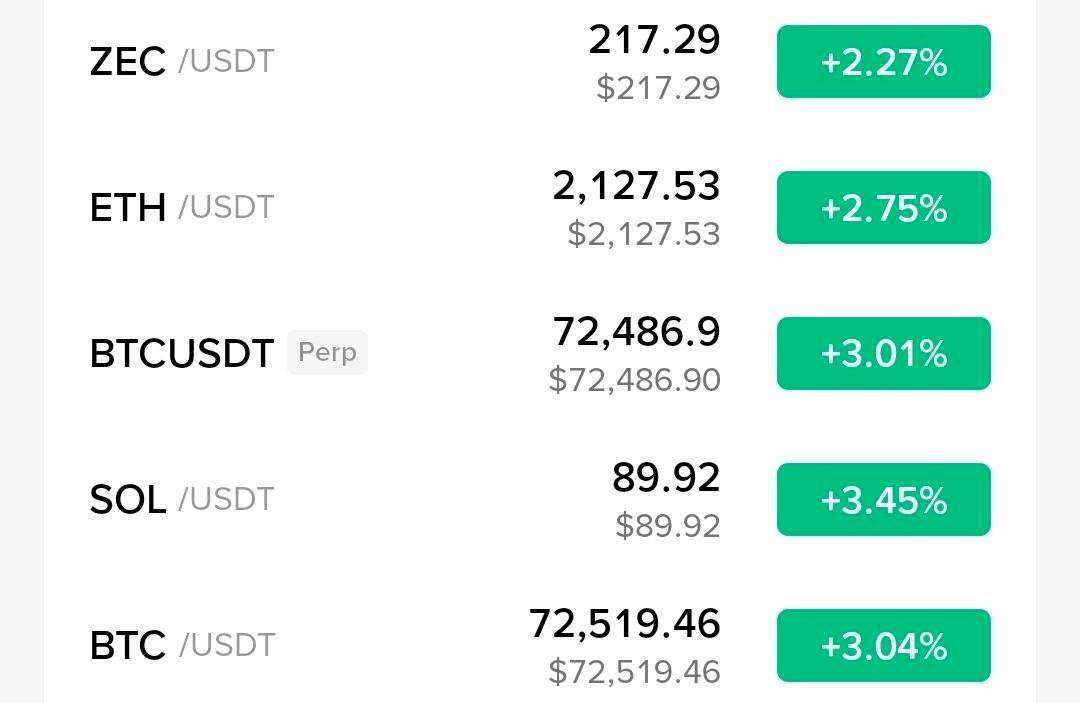
Task: Click the perpetual price 72,486.9
Action: 636,332
